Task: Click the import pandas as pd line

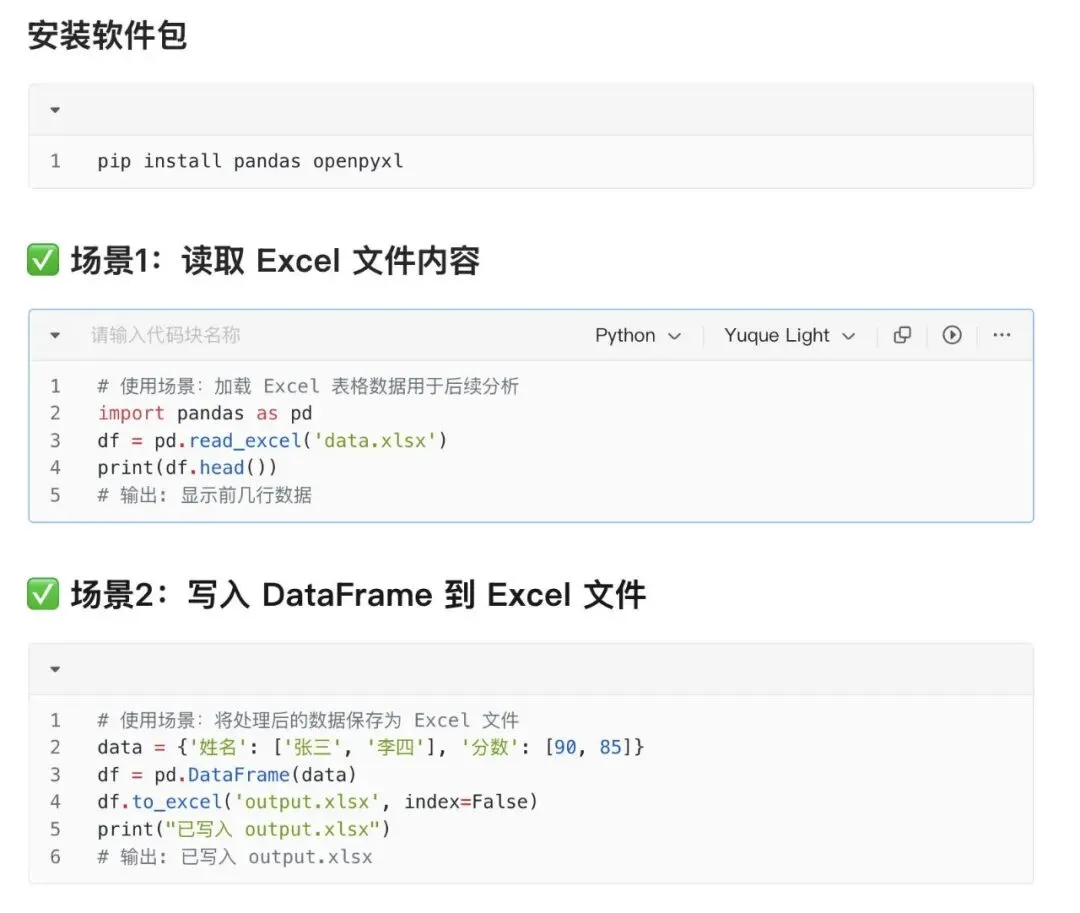Action: coord(205,413)
